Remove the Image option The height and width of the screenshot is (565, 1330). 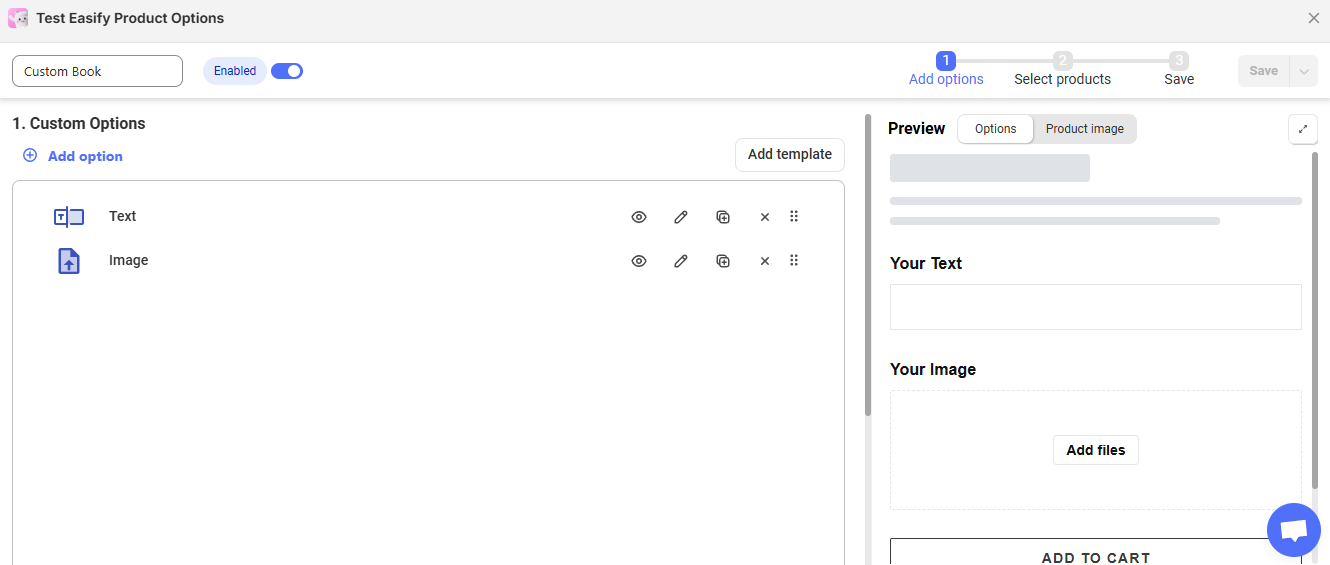(x=765, y=261)
